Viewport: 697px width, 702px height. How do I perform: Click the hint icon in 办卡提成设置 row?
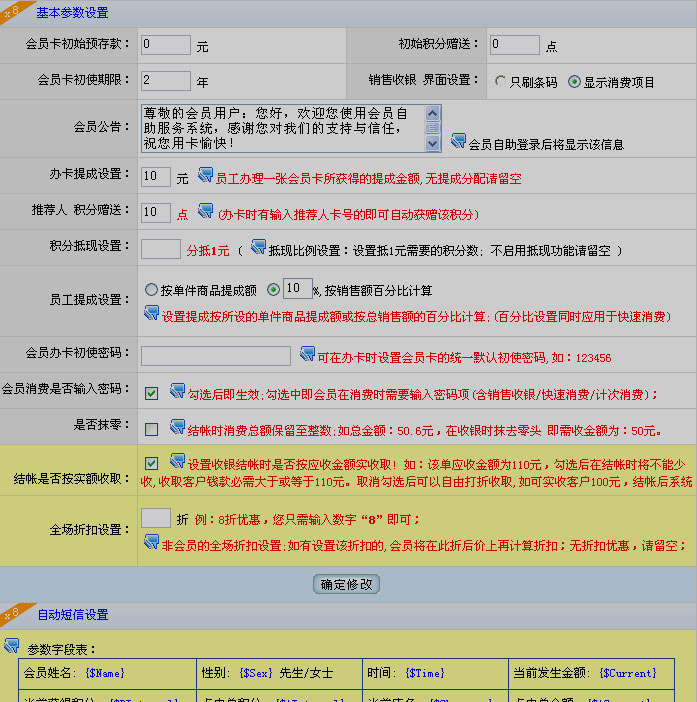click(x=205, y=175)
